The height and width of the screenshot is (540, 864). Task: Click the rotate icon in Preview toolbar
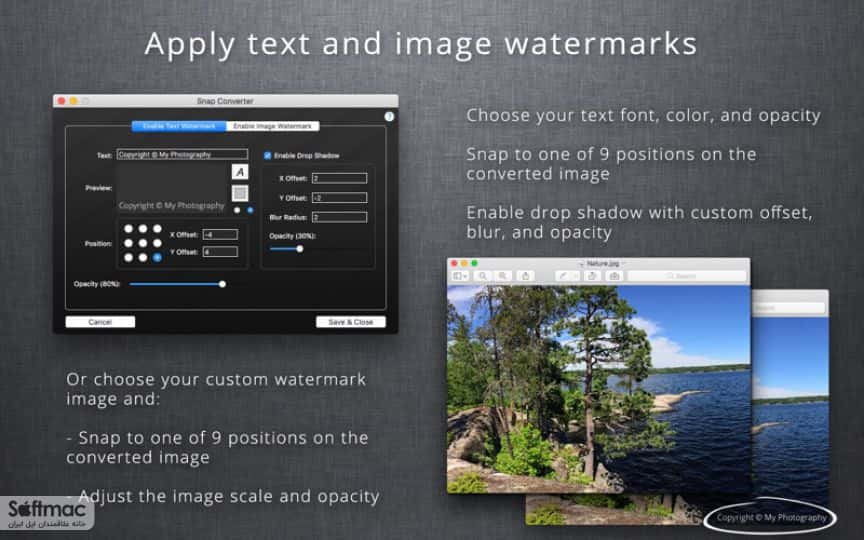(592, 276)
